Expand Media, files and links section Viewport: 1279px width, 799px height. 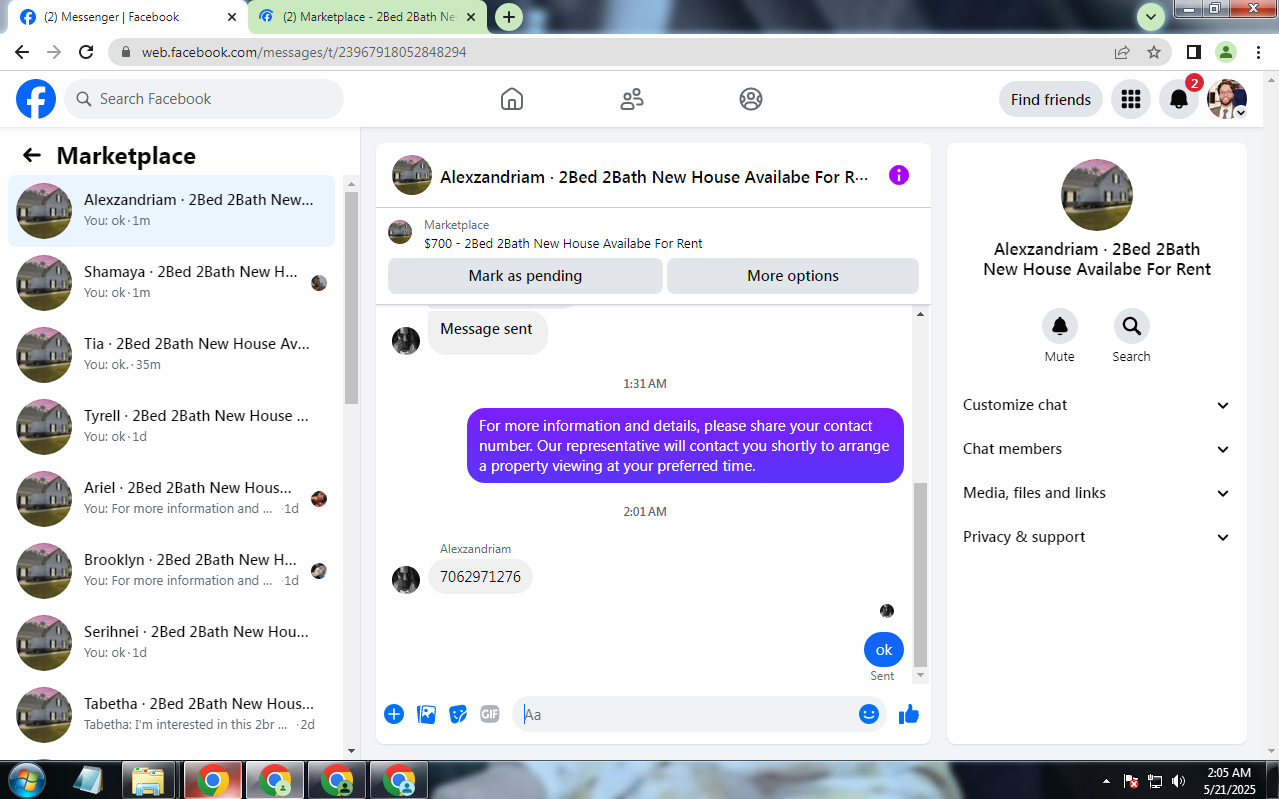(1097, 493)
